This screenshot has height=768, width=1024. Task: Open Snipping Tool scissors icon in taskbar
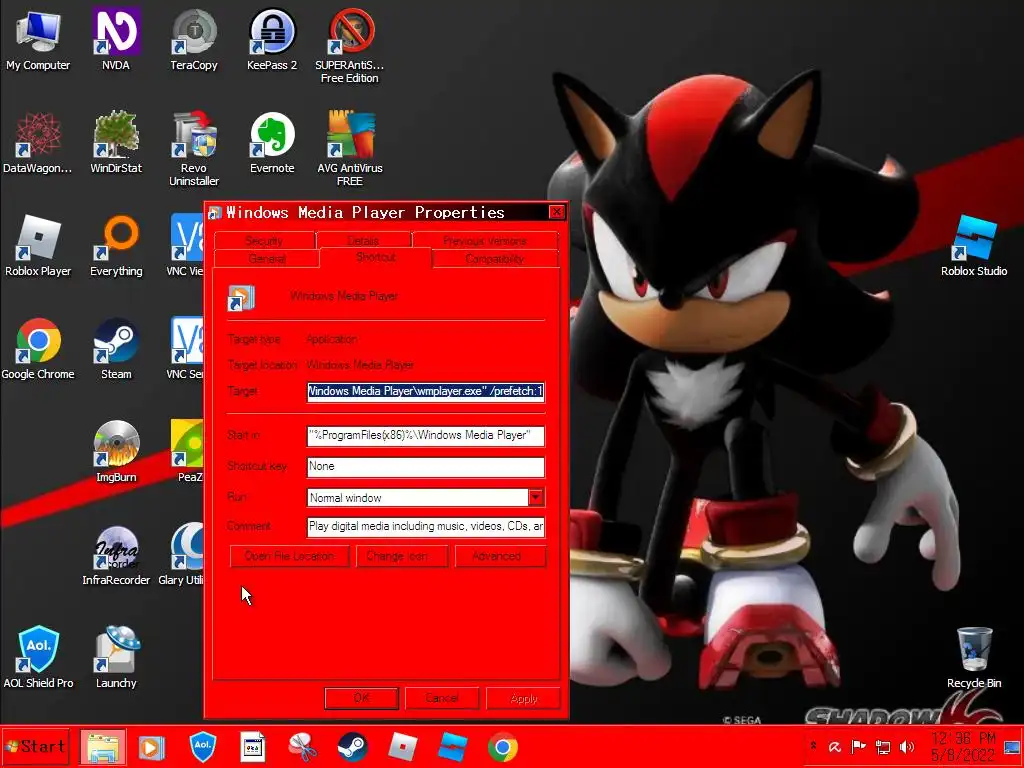(302, 747)
